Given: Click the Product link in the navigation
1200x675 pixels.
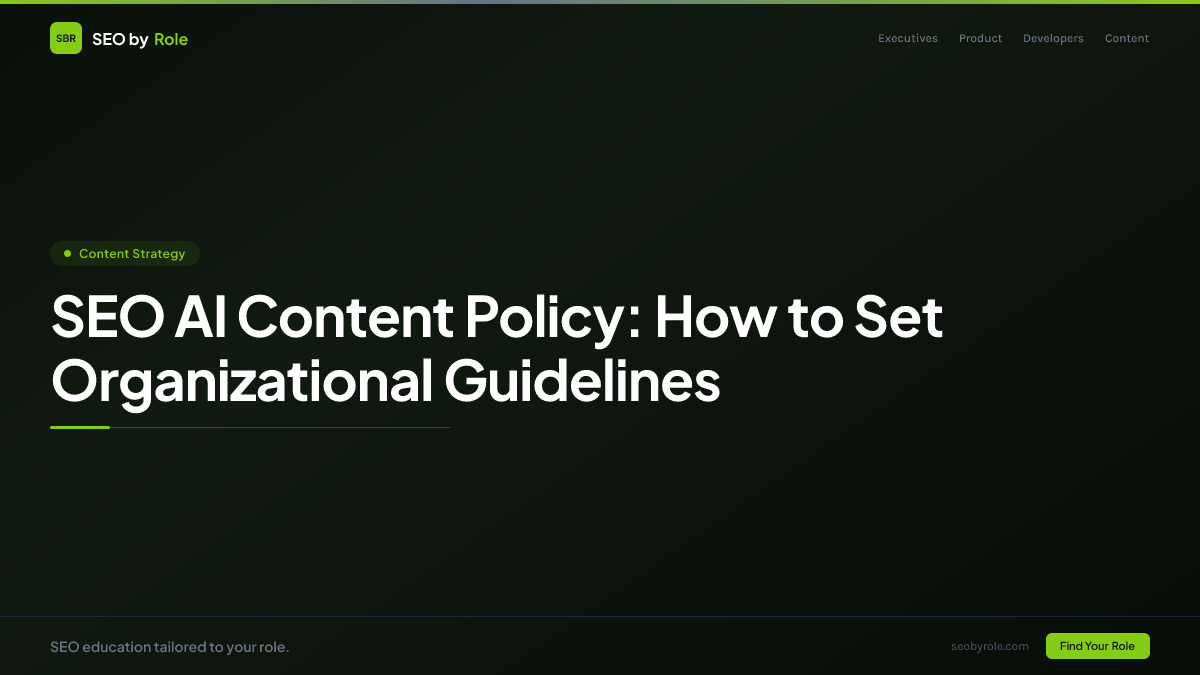Looking at the screenshot, I should [x=980, y=38].
